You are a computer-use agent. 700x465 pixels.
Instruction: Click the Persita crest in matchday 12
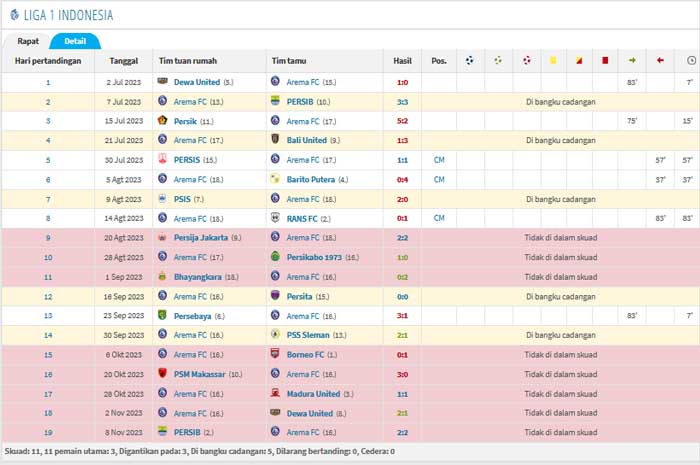[275, 295]
